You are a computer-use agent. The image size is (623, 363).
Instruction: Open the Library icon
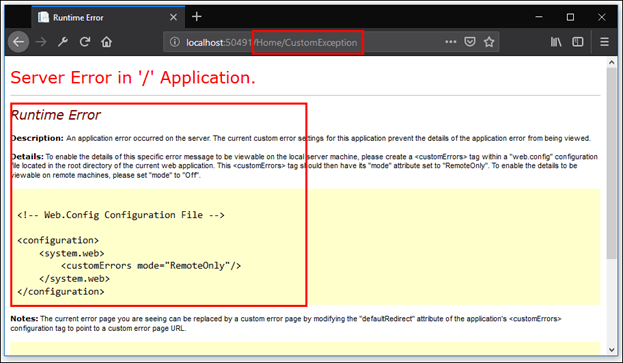556,42
